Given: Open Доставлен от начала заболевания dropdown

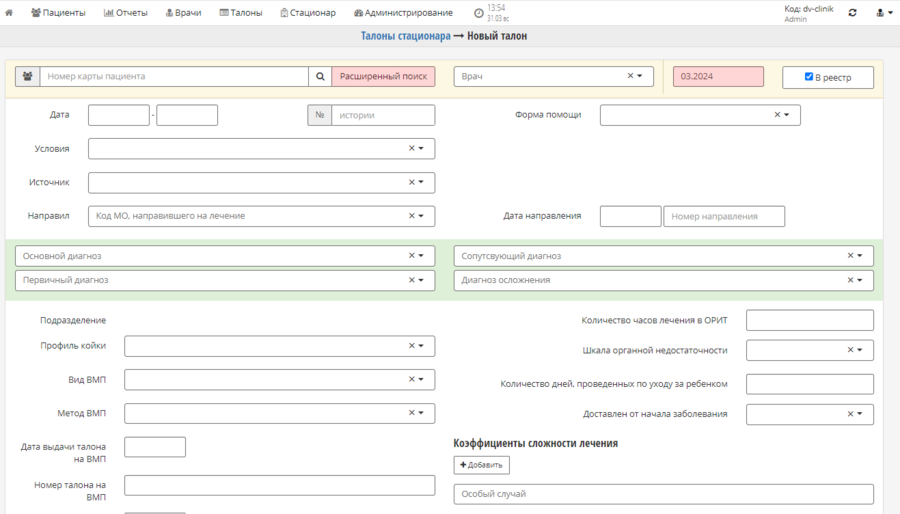Looking at the screenshot, I should coord(860,414).
